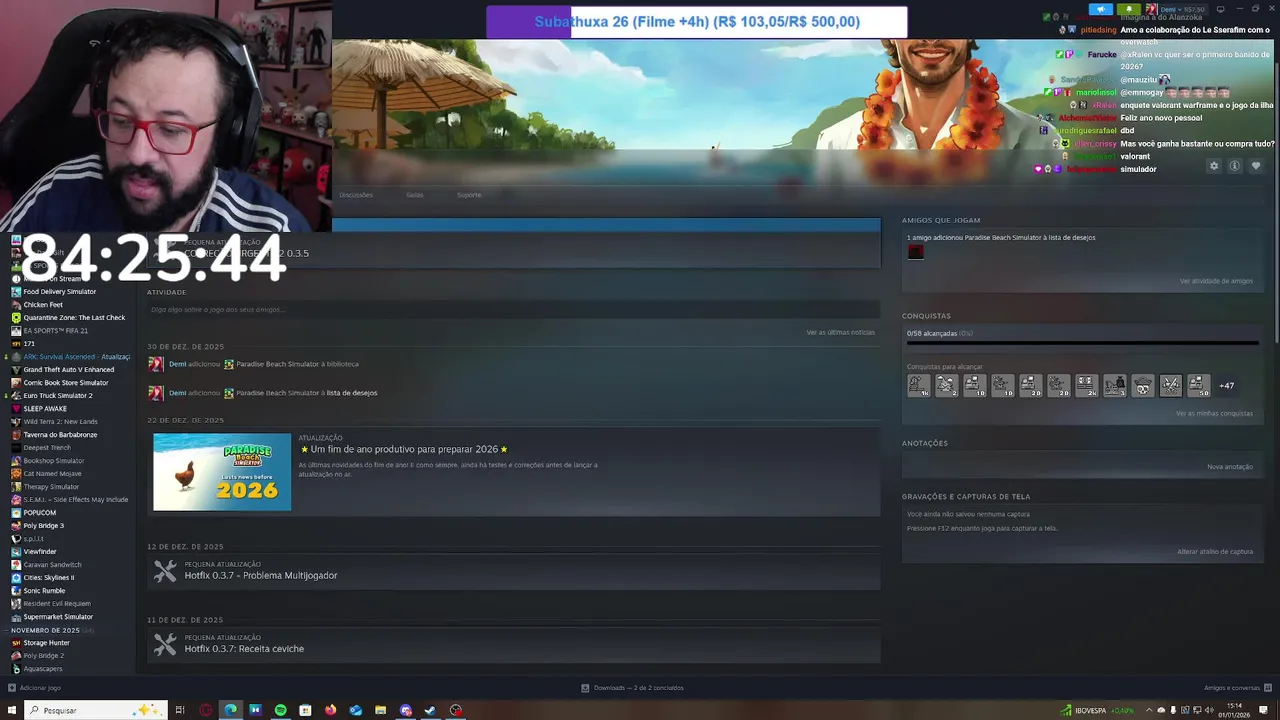This screenshot has height=720, width=1280.
Task: Open Bookshop Simulator entry
Action: tap(54, 461)
